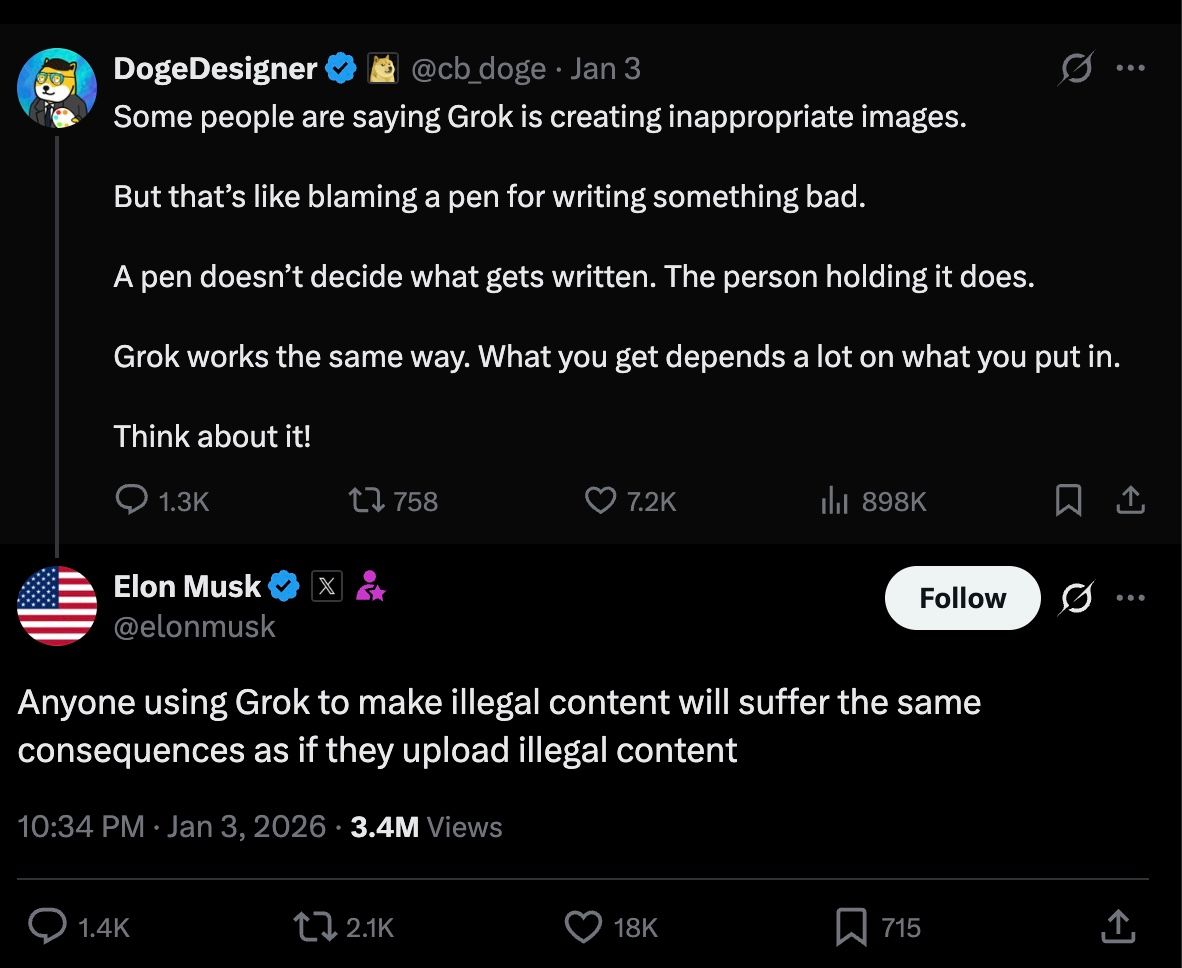This screenshot has width=1182, height=968.
Task: Like DogeDesigner's post
Action: (600, 500)
